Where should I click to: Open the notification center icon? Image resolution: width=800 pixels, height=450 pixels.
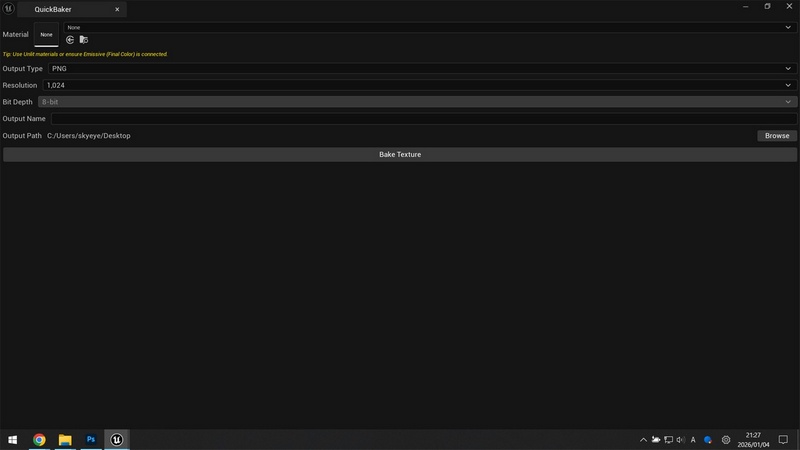point(783,440)
